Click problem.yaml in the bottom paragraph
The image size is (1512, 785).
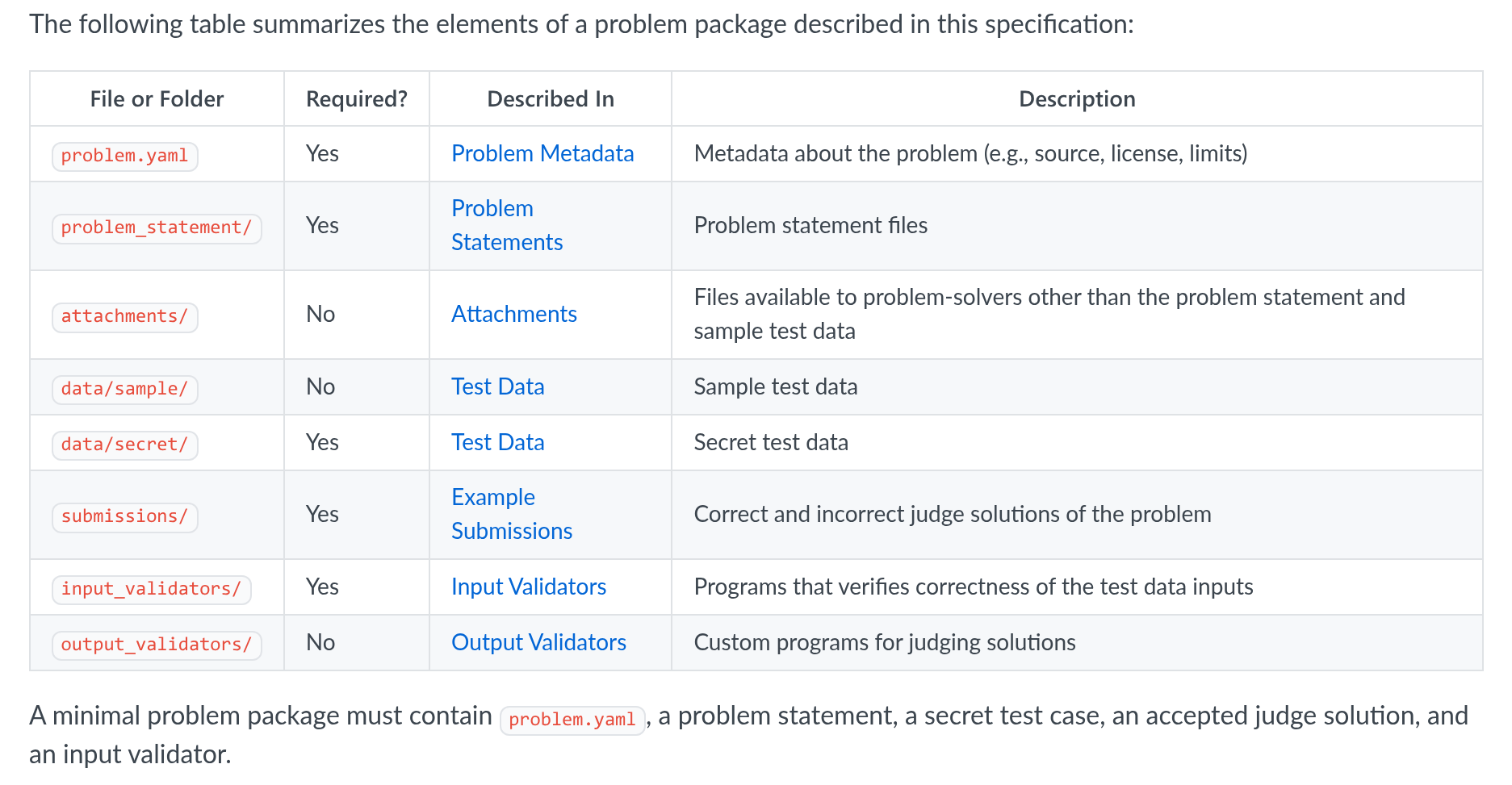pyautogui.click(x=572, y=720)
